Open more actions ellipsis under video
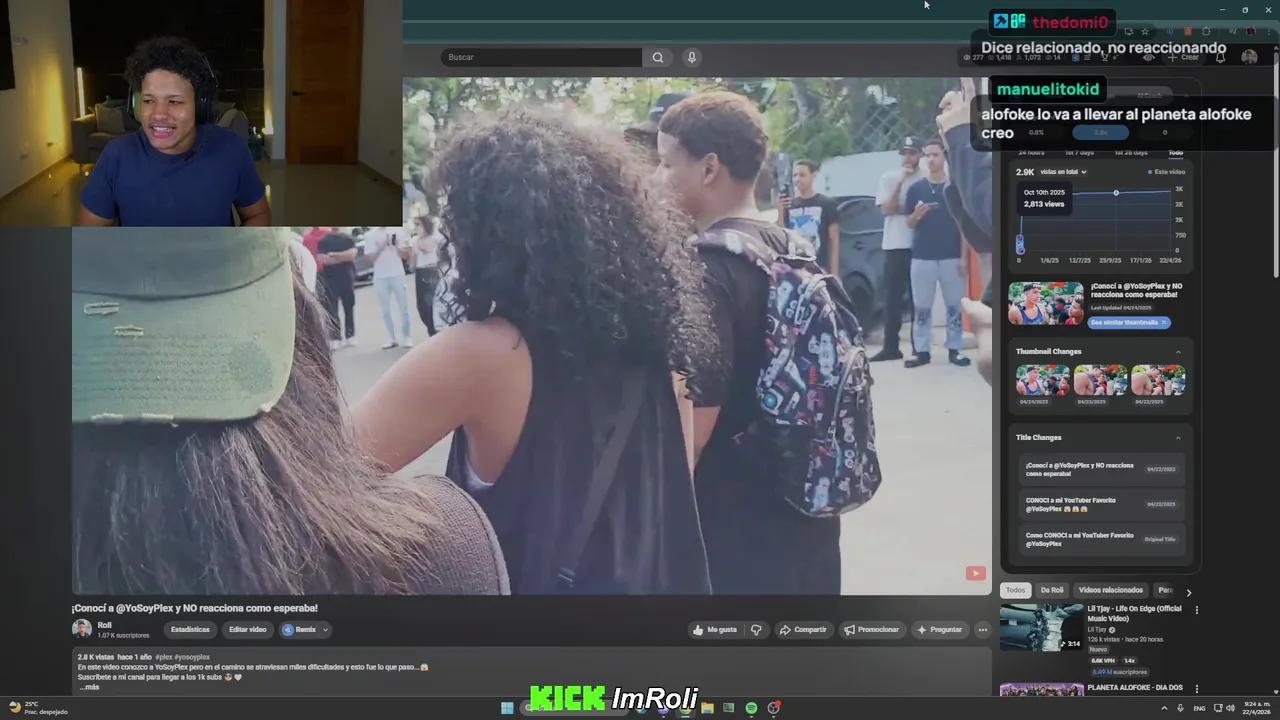 click(983, 630)
